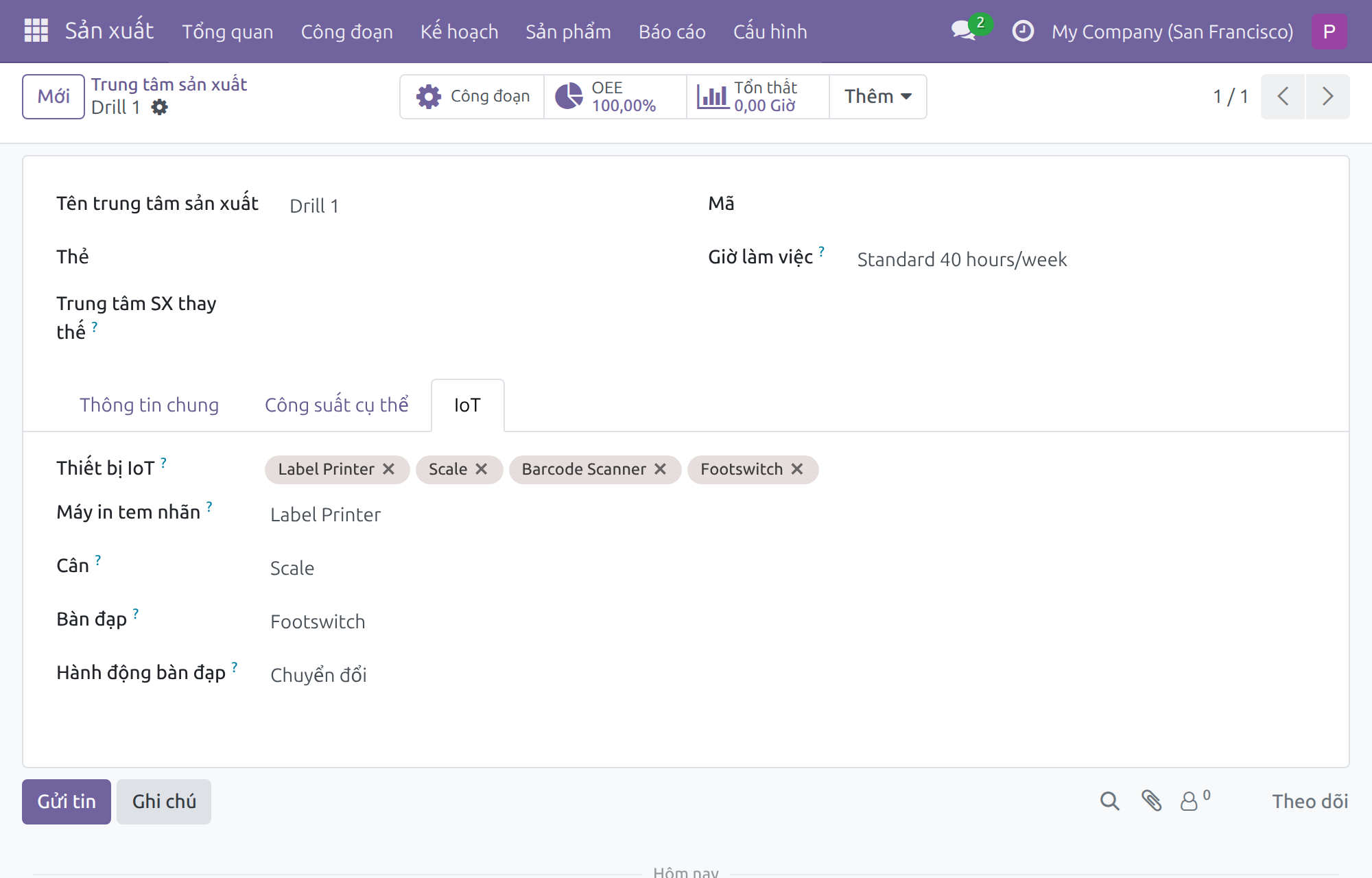Click the Gửi tin button
Viewport: 1372px width, 878px height.
click(x=67, y=801)
